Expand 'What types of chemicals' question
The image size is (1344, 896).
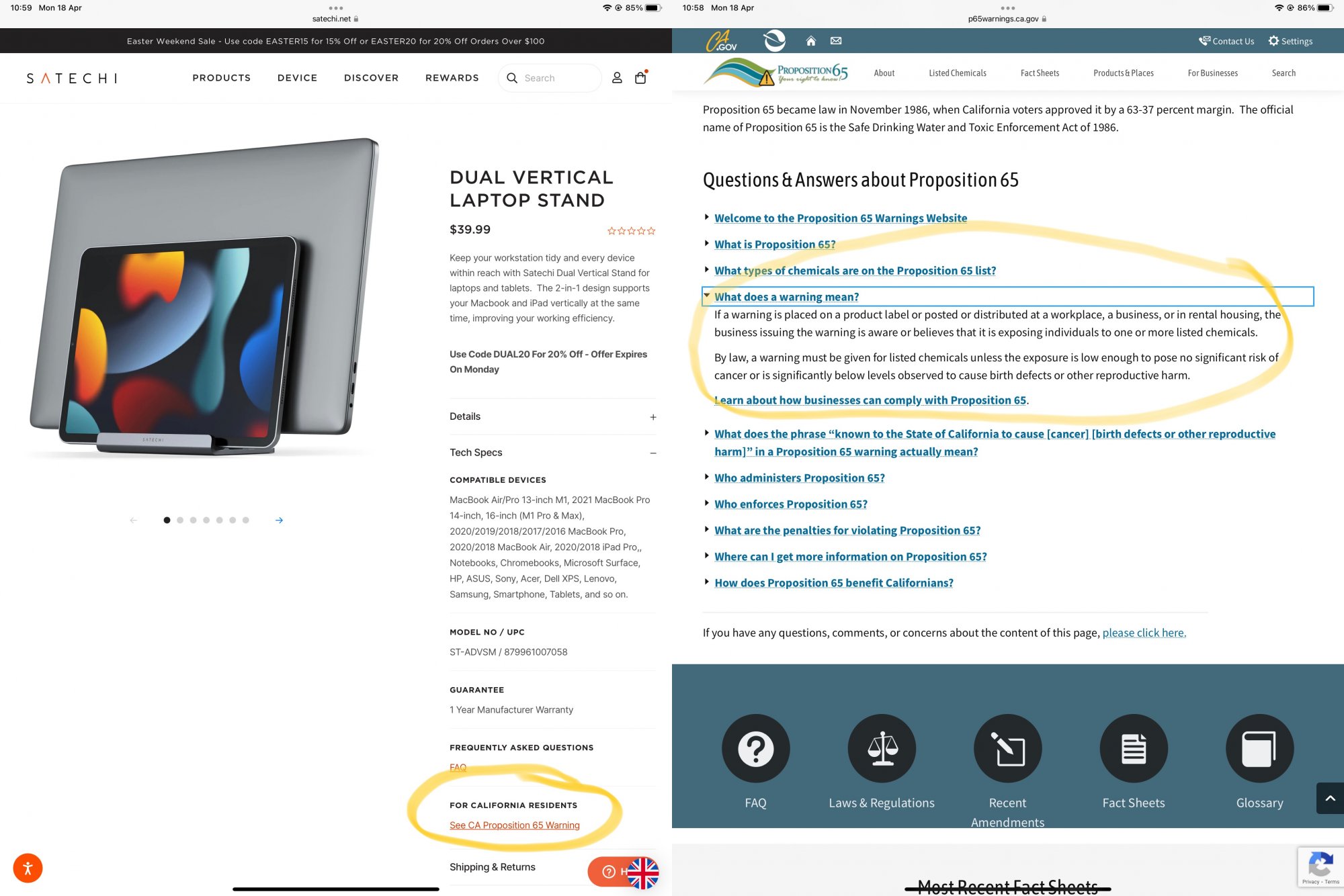coord(855,270)
